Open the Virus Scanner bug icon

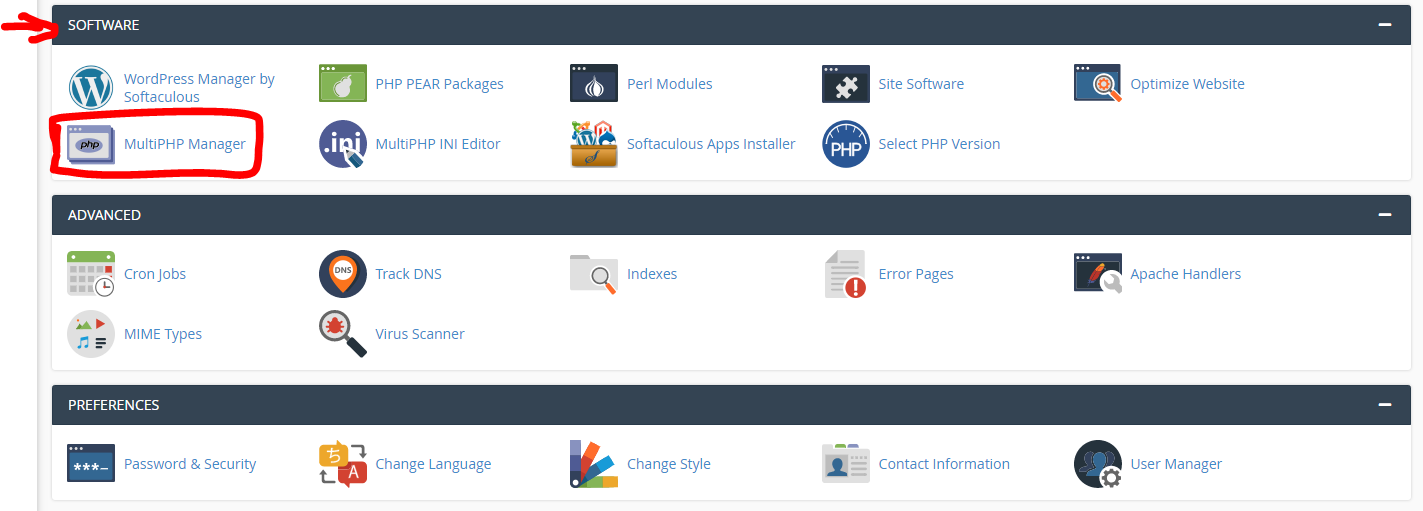pos(342,334)
